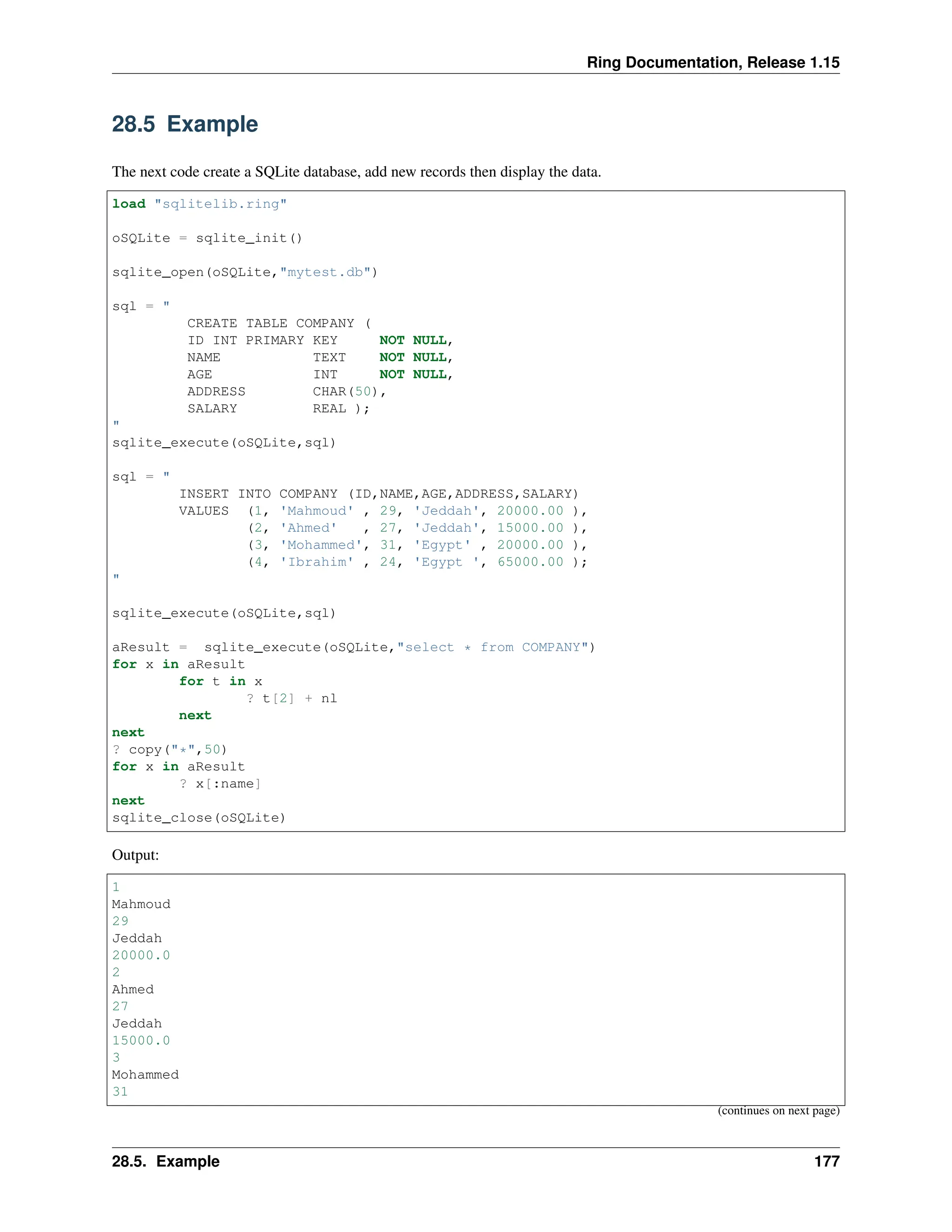
Task: Click the '? t[2] + nl' code line
Action: point(291,698)
